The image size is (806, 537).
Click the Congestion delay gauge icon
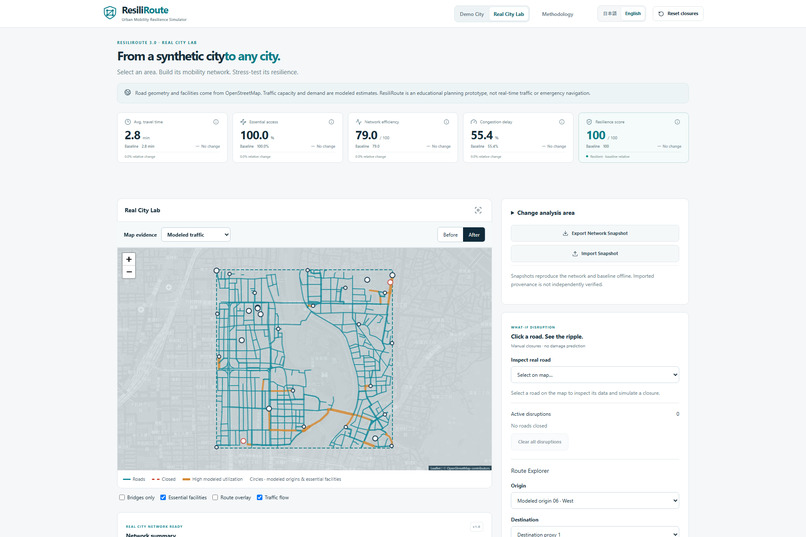[473, 122]
